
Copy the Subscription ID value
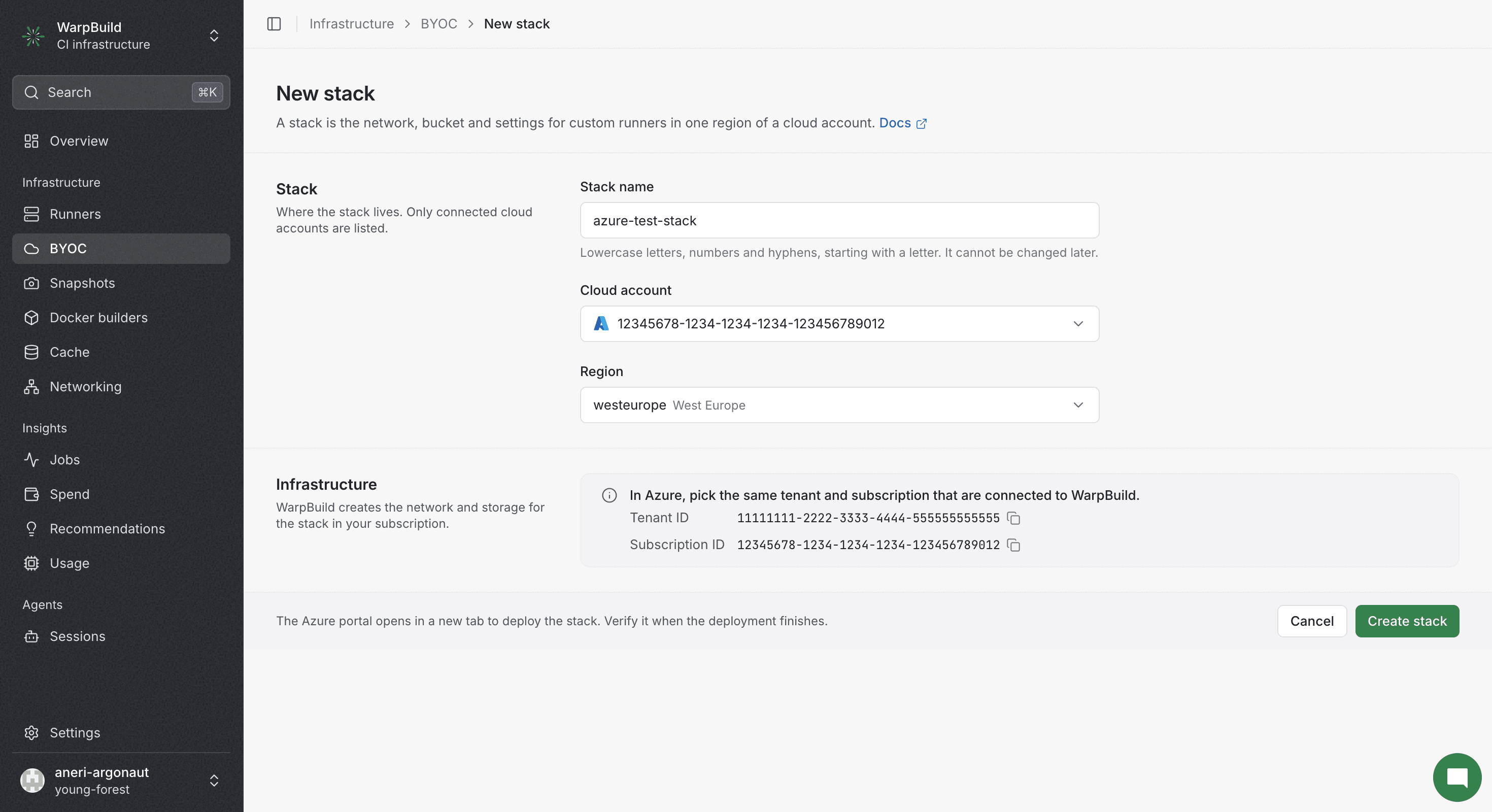coord(1013,545)
